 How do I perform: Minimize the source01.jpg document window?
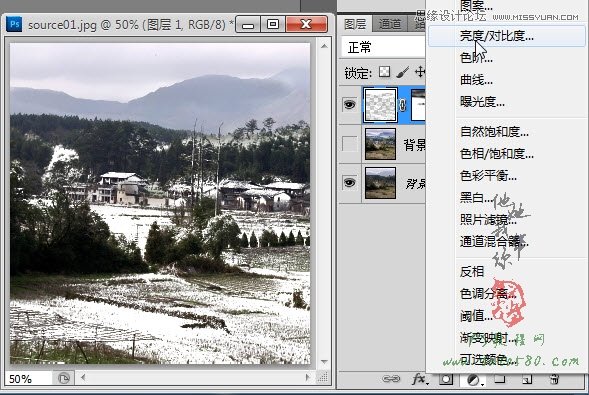pyautogui.click(x=248, y=25)
